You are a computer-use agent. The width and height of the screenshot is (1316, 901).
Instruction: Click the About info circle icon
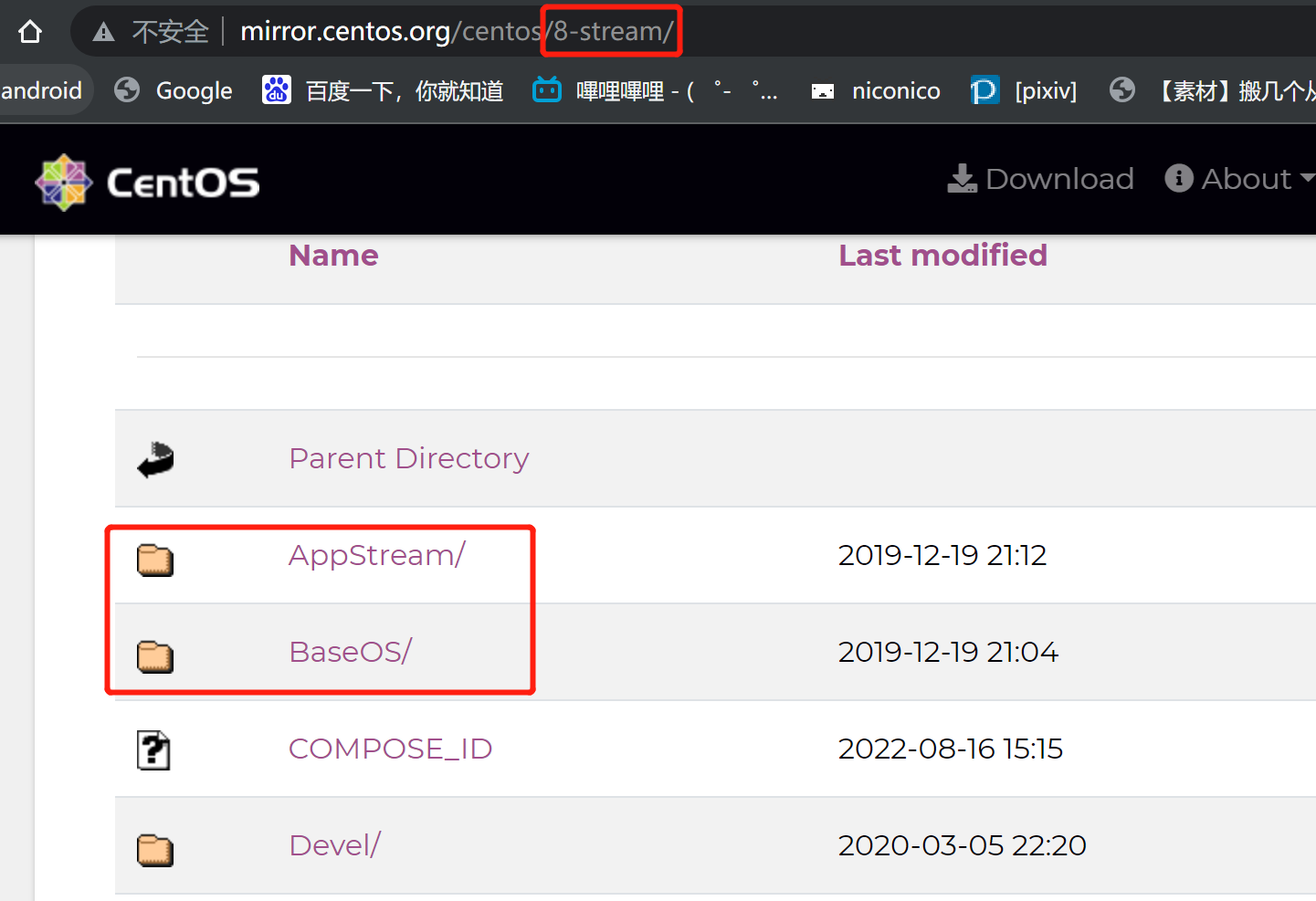tap(1179, 178)
